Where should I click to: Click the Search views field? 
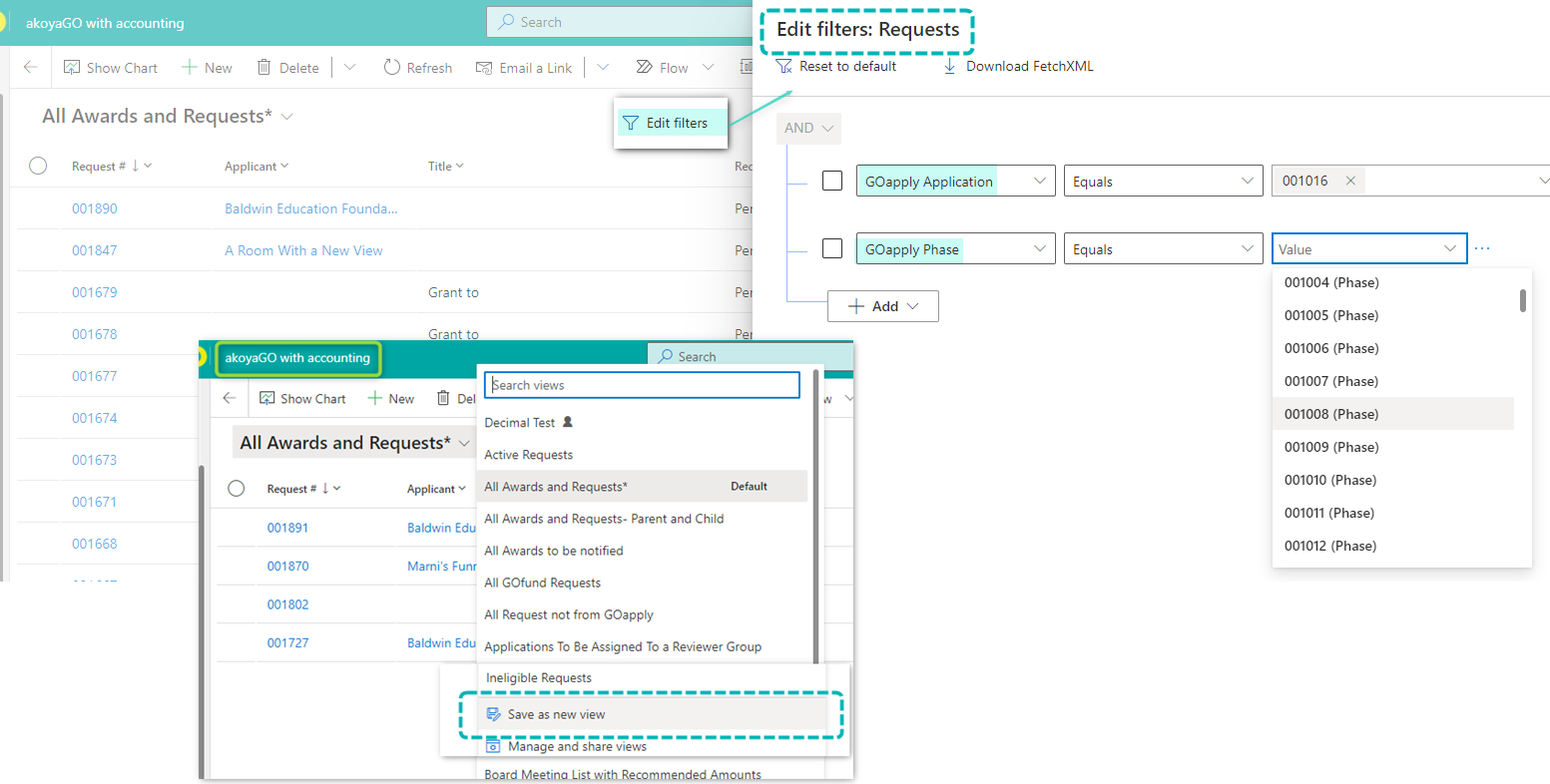[x=642, y=385]
